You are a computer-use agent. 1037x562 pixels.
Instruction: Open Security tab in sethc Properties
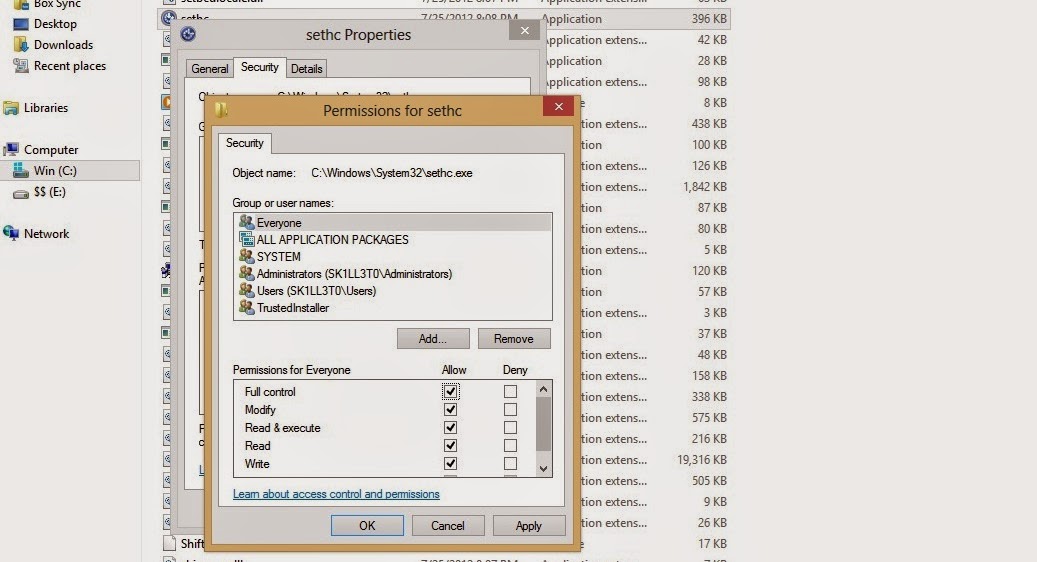pyautogui.click(x=259, y=67)
